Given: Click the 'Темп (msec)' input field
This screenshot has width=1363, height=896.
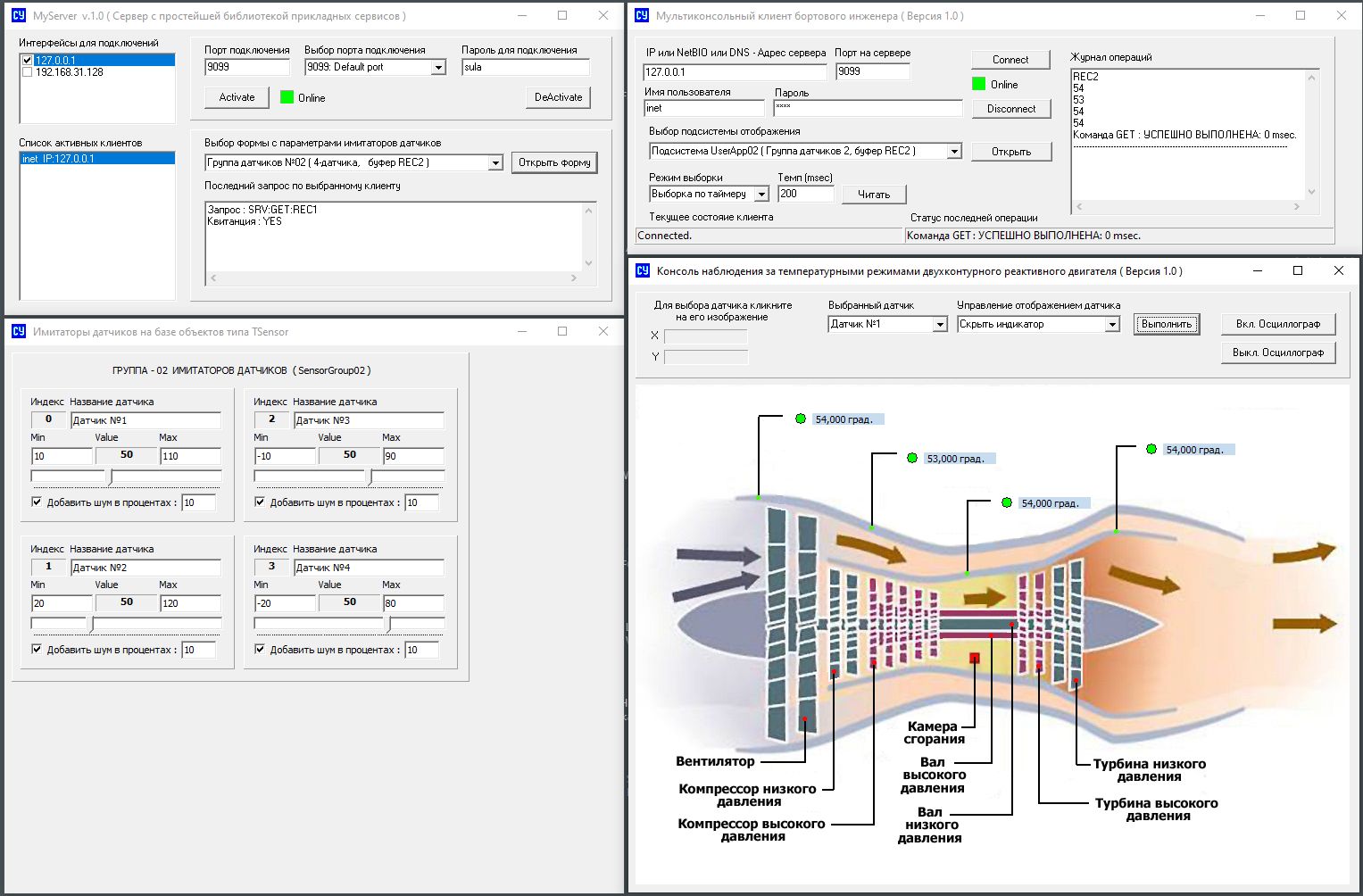Looking at the screenshot, I should click(x=805, y=194).
